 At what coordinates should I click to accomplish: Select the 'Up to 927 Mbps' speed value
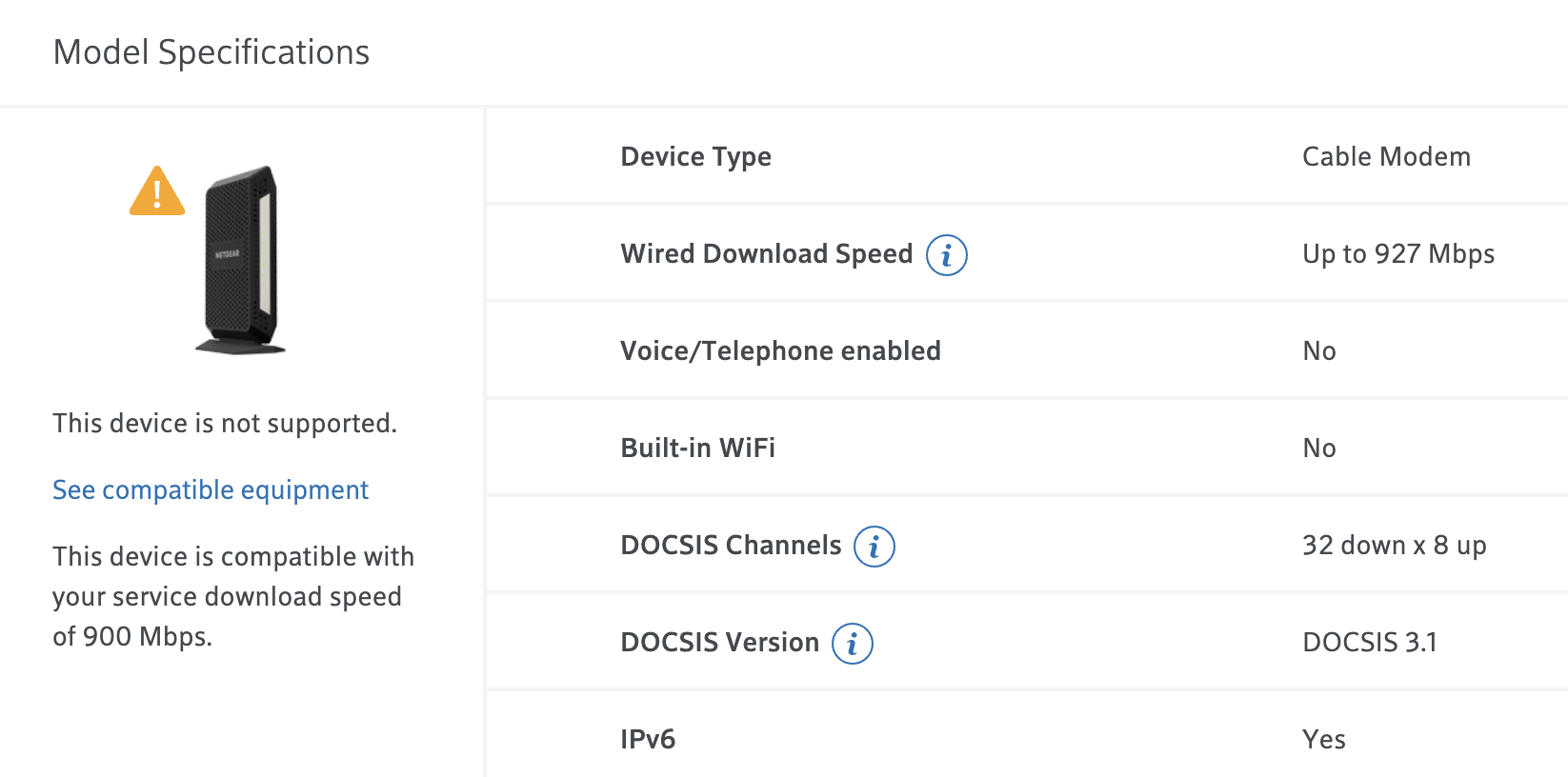click(1397, 254)
